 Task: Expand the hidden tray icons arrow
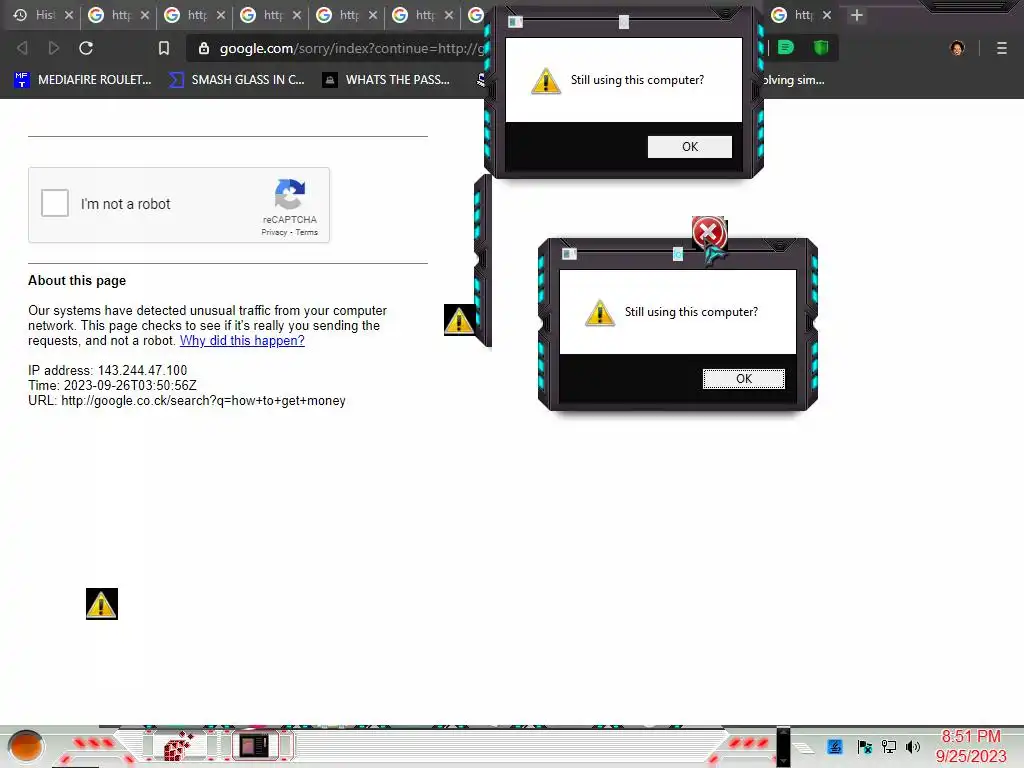(x=803, y=748)
